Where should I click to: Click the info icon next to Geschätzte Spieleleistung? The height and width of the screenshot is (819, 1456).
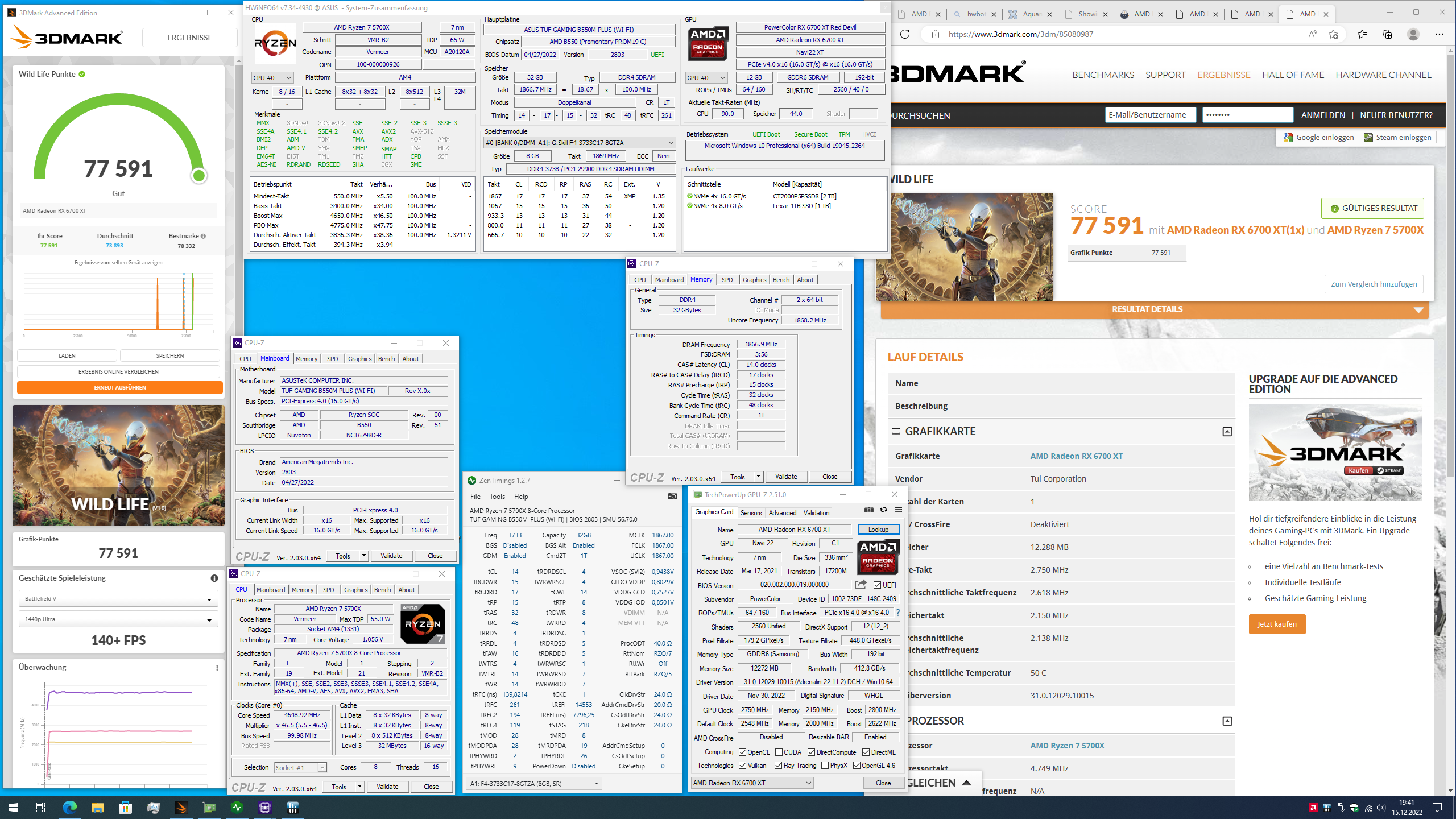click(214, 578)
